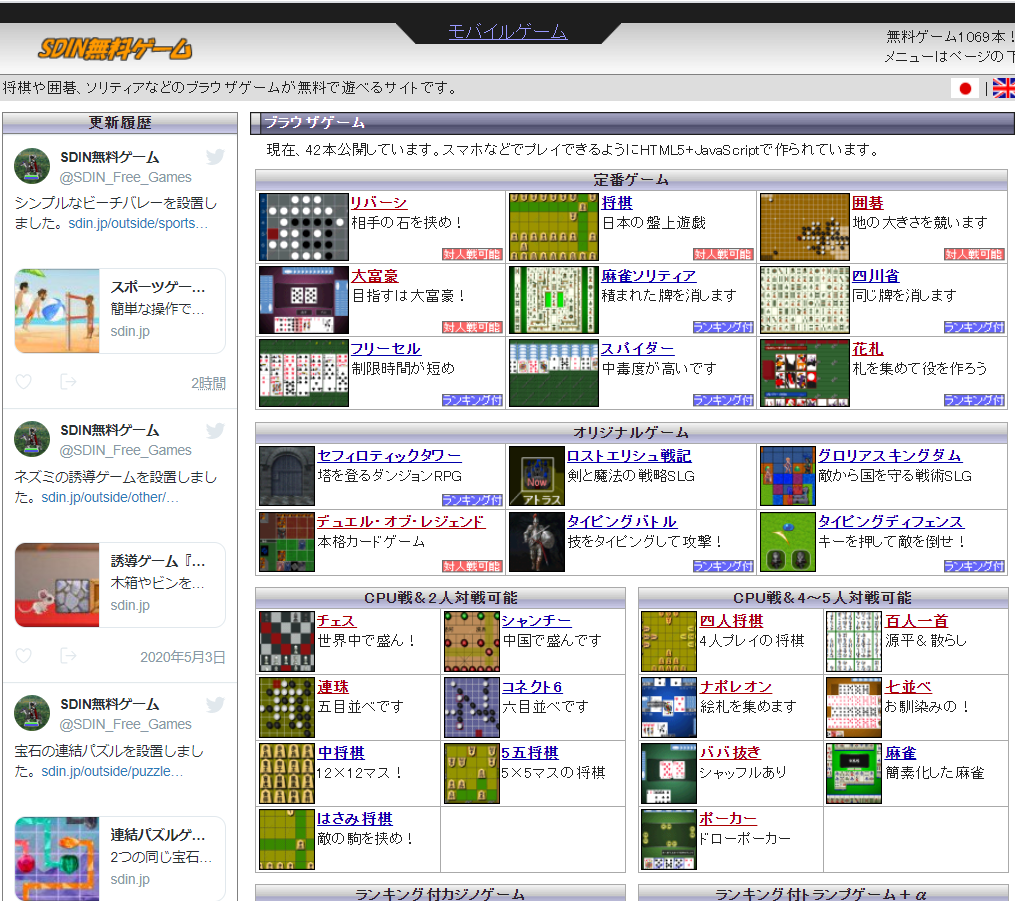Open the フリーセル link
The image size is (1015, 901).
[385, 349]
